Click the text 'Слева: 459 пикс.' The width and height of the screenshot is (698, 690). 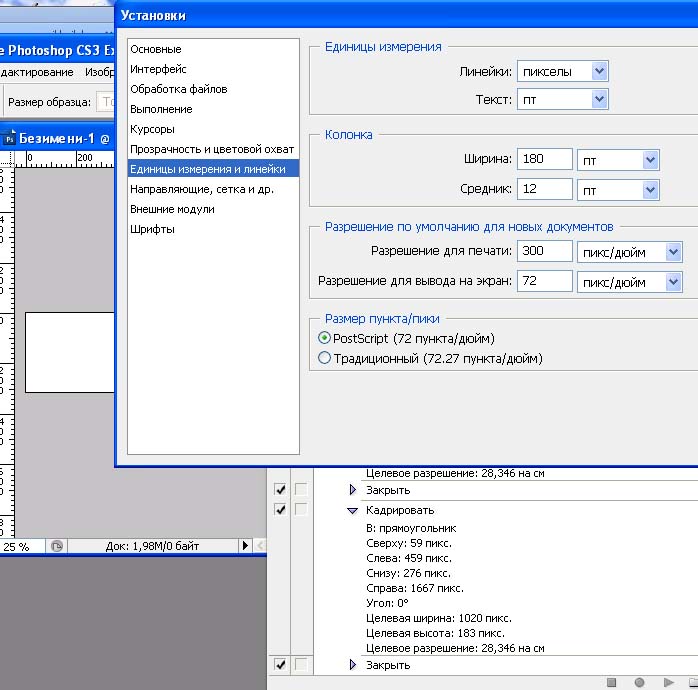409,558
